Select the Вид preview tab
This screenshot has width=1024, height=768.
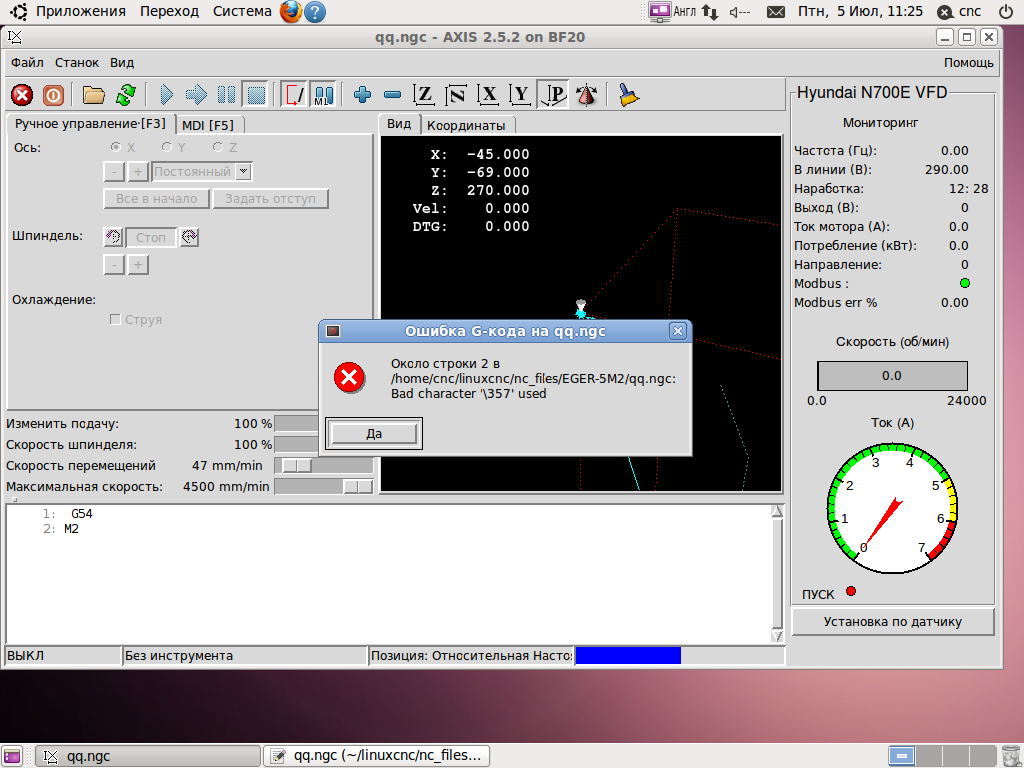pos(399,124)
